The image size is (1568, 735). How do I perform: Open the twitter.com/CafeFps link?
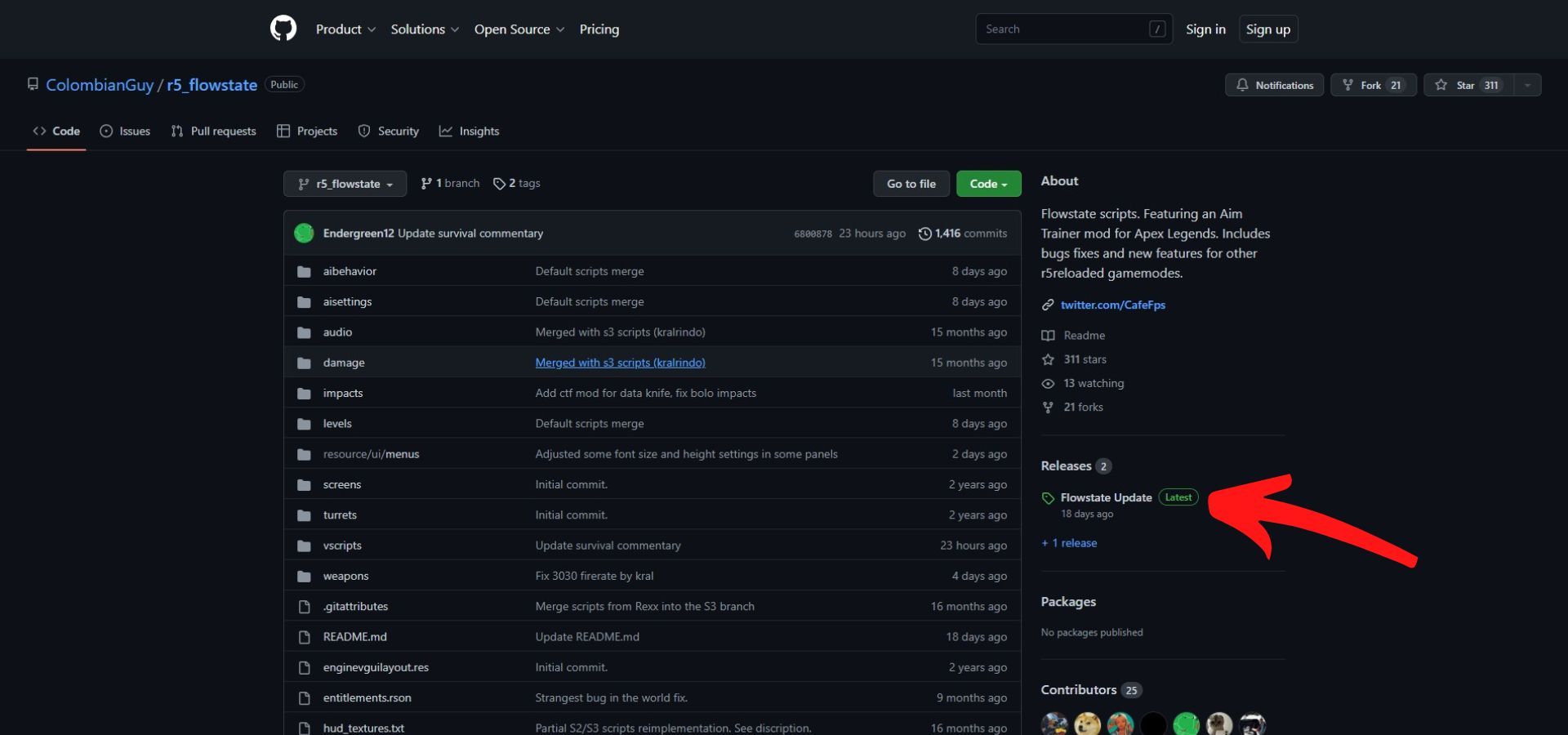tap(1113, 305)
